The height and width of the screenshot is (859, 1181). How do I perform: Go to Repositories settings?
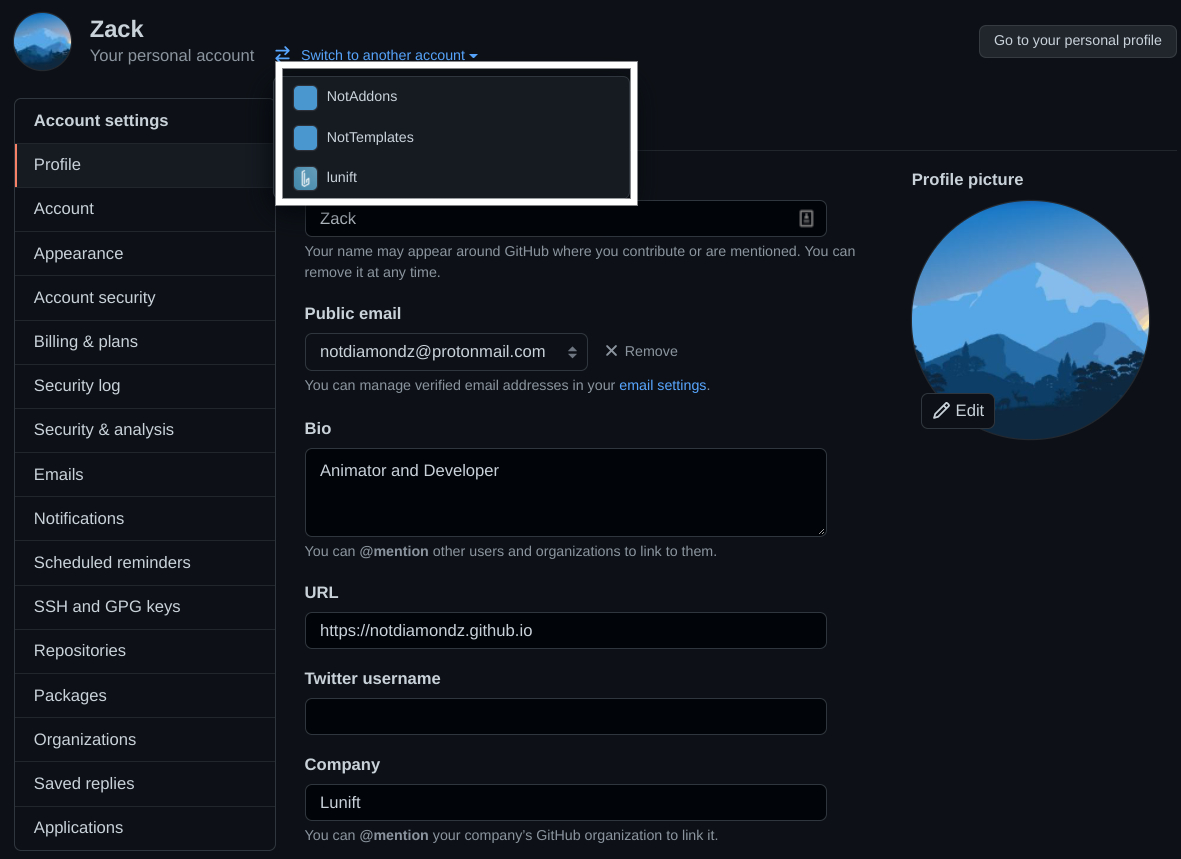(x=145, y=650)
